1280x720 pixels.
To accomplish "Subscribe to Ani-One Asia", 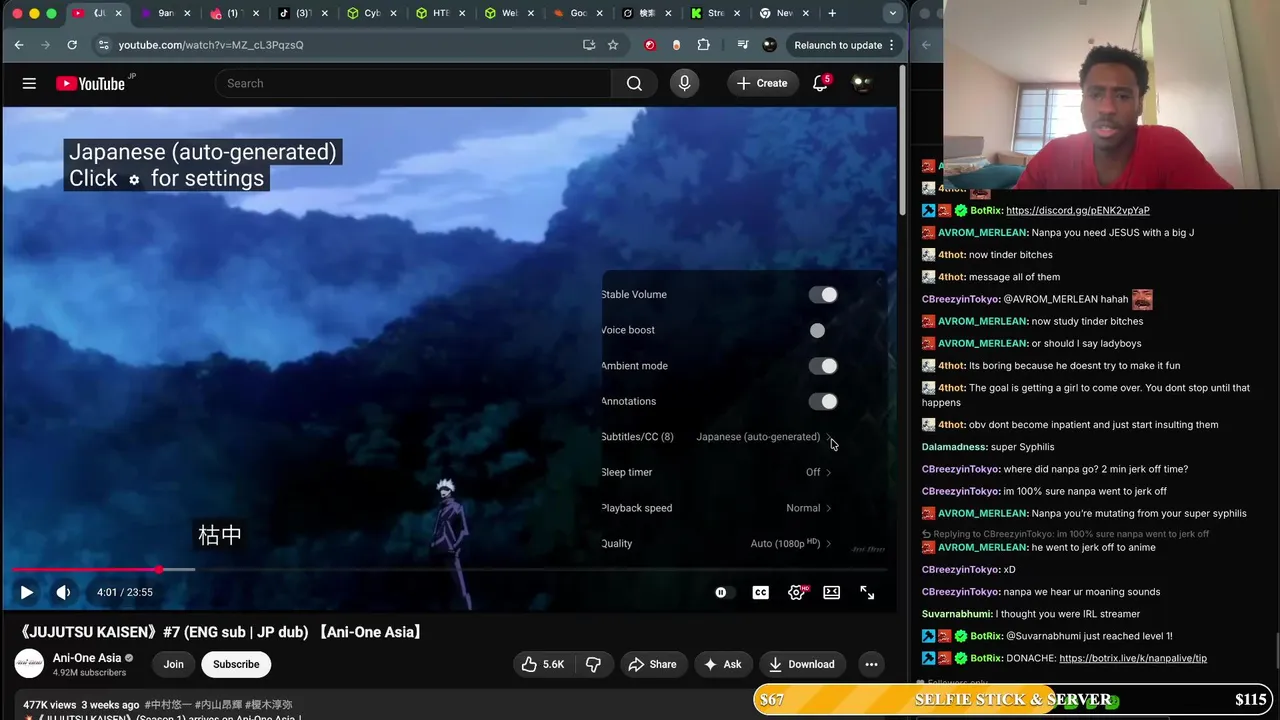I will 236,664.
